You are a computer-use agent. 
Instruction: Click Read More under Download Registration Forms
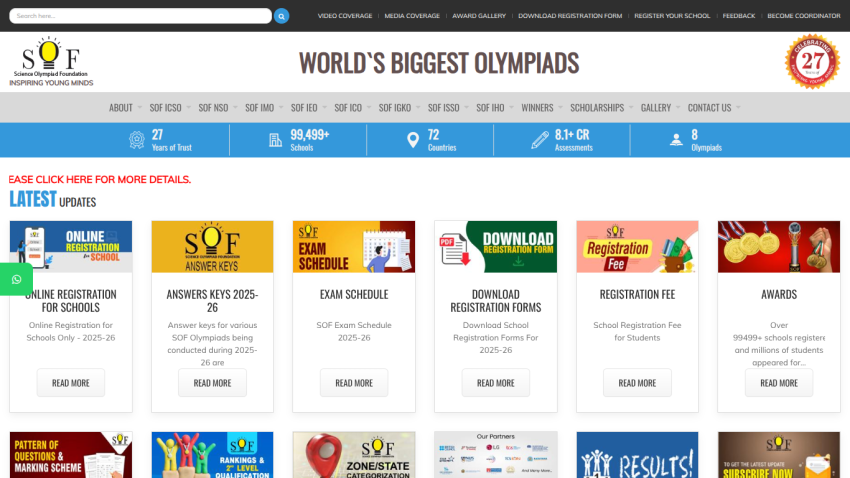click(x=495, y=383)
